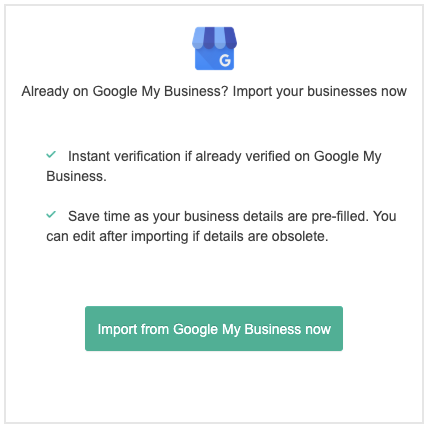
Task: Click the word 'Instant' in first bullet
Action: point(89,156)
